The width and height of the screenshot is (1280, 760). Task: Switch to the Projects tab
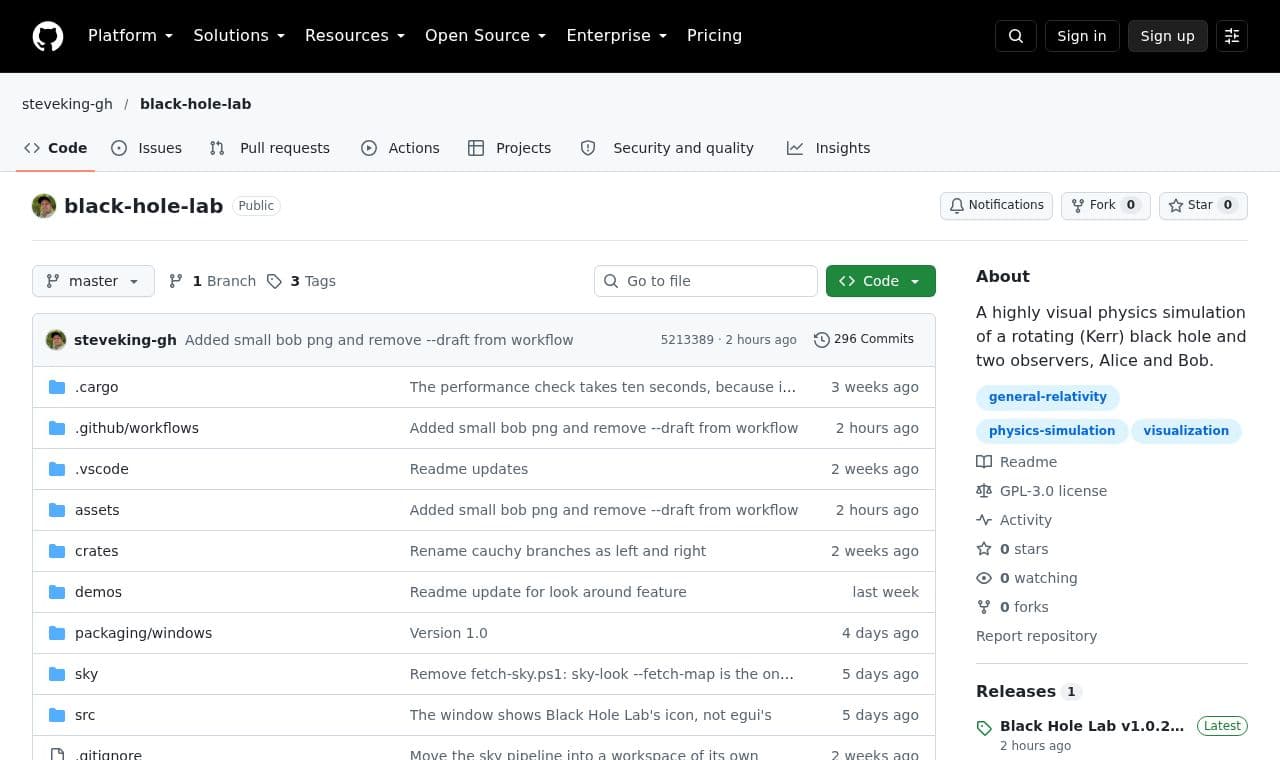pos(510,148)
